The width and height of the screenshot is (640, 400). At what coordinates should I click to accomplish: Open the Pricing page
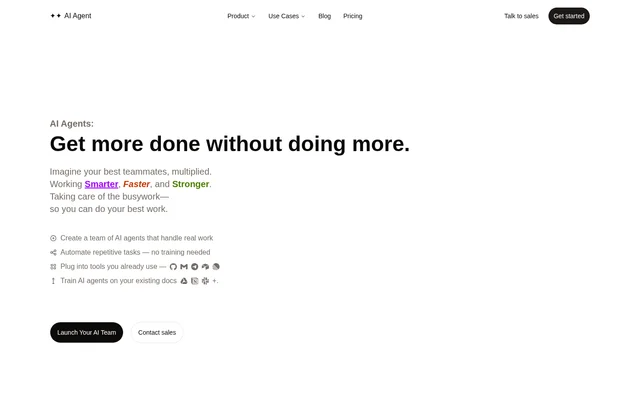click(x=353, y=16)
